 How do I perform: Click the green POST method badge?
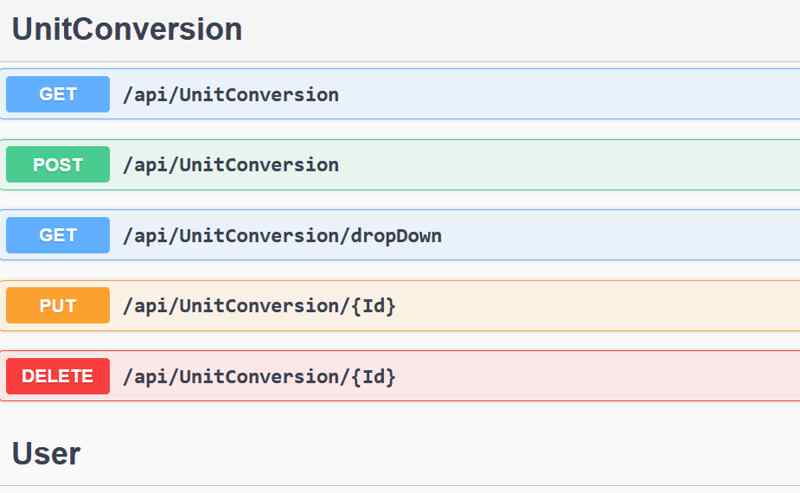pyautogui.click(x=58, y=165)
